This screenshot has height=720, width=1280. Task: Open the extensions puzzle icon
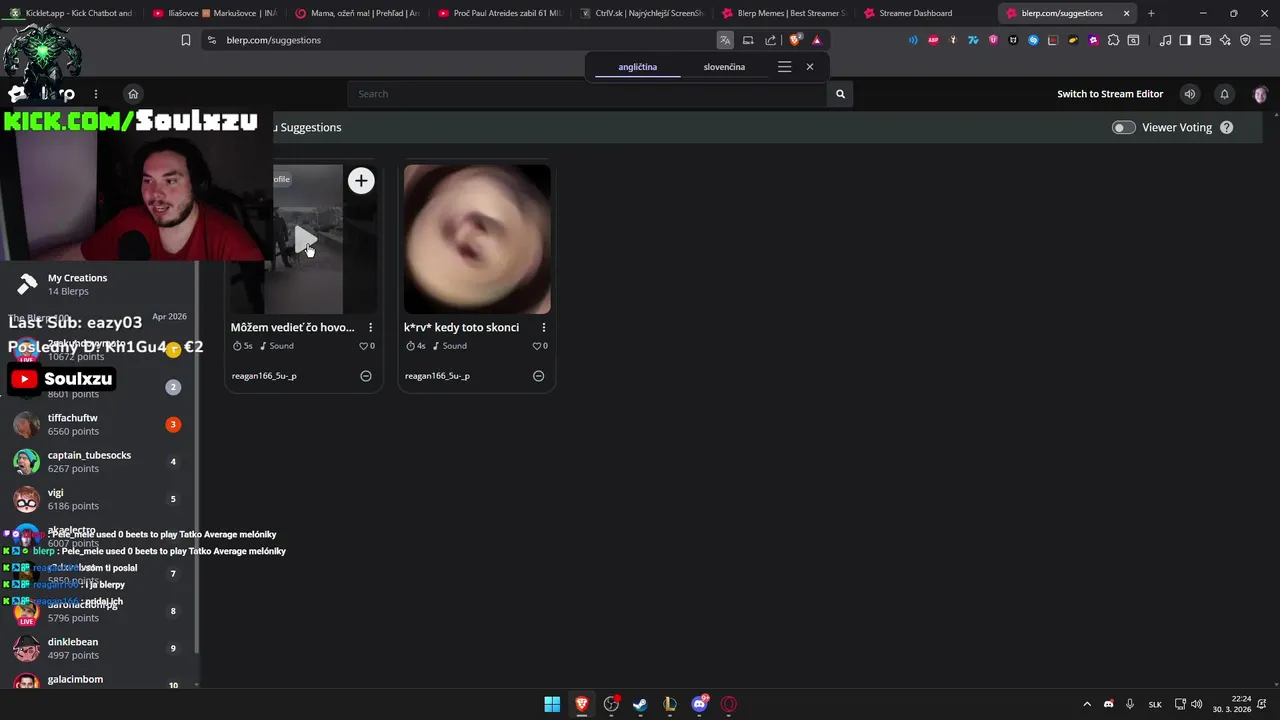point(1113,40)
